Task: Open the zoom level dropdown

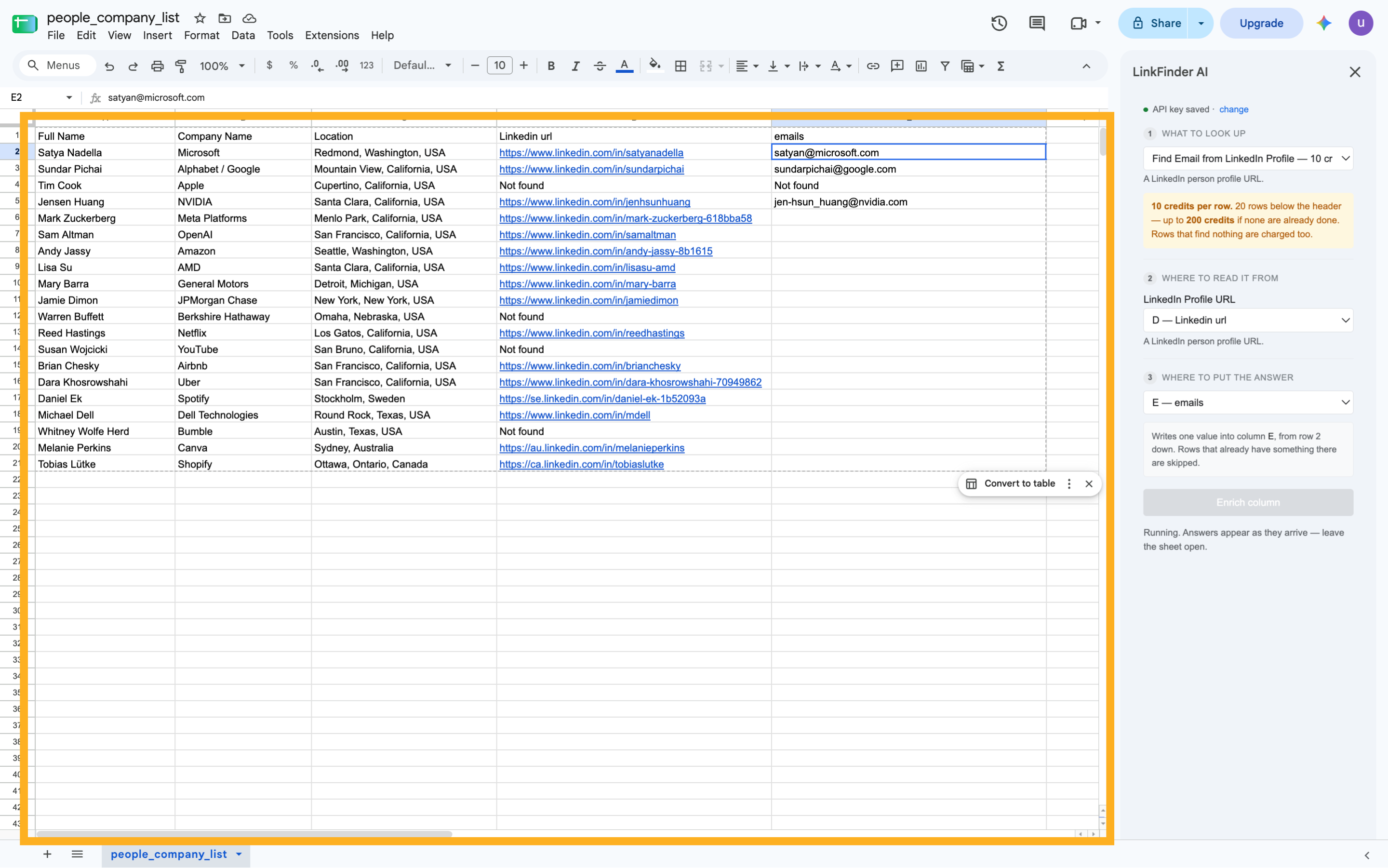Action: (x=222, y=66)
